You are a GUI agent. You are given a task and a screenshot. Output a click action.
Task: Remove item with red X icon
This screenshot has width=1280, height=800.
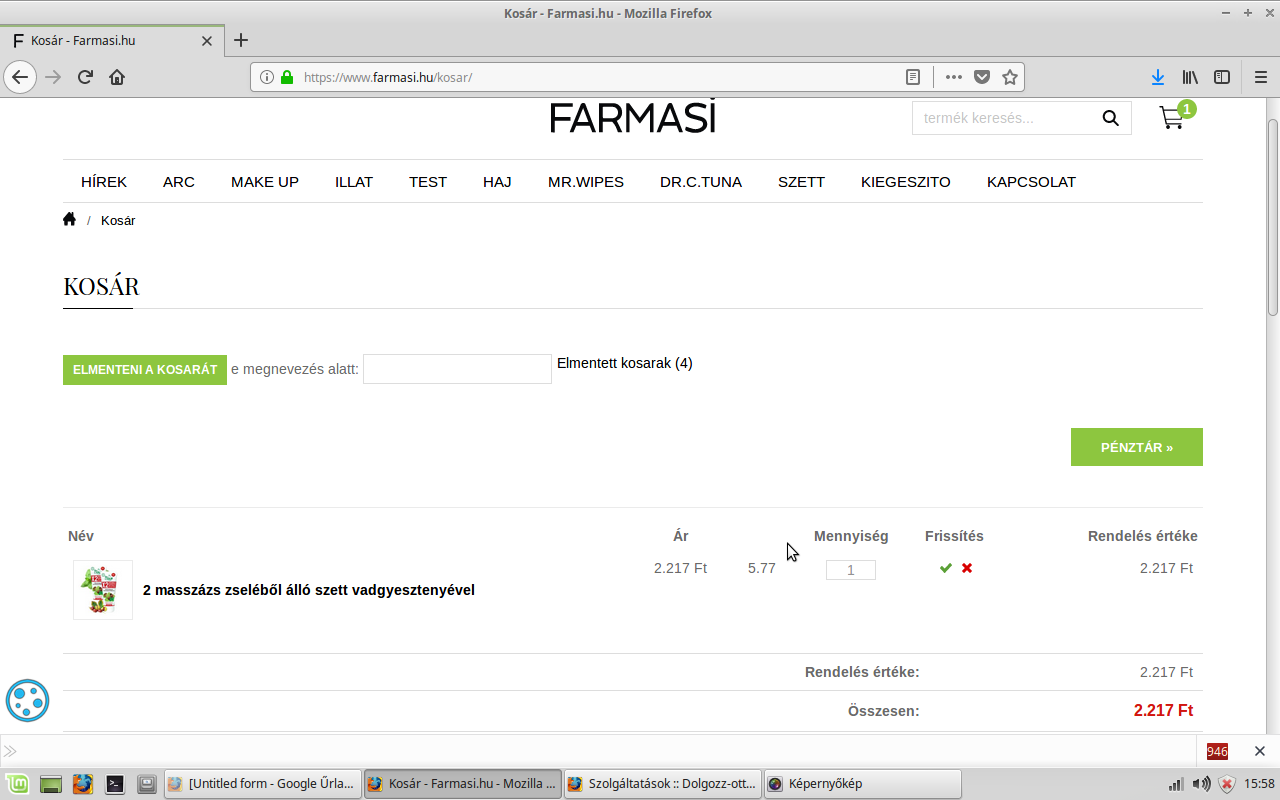tap(967, 568)
